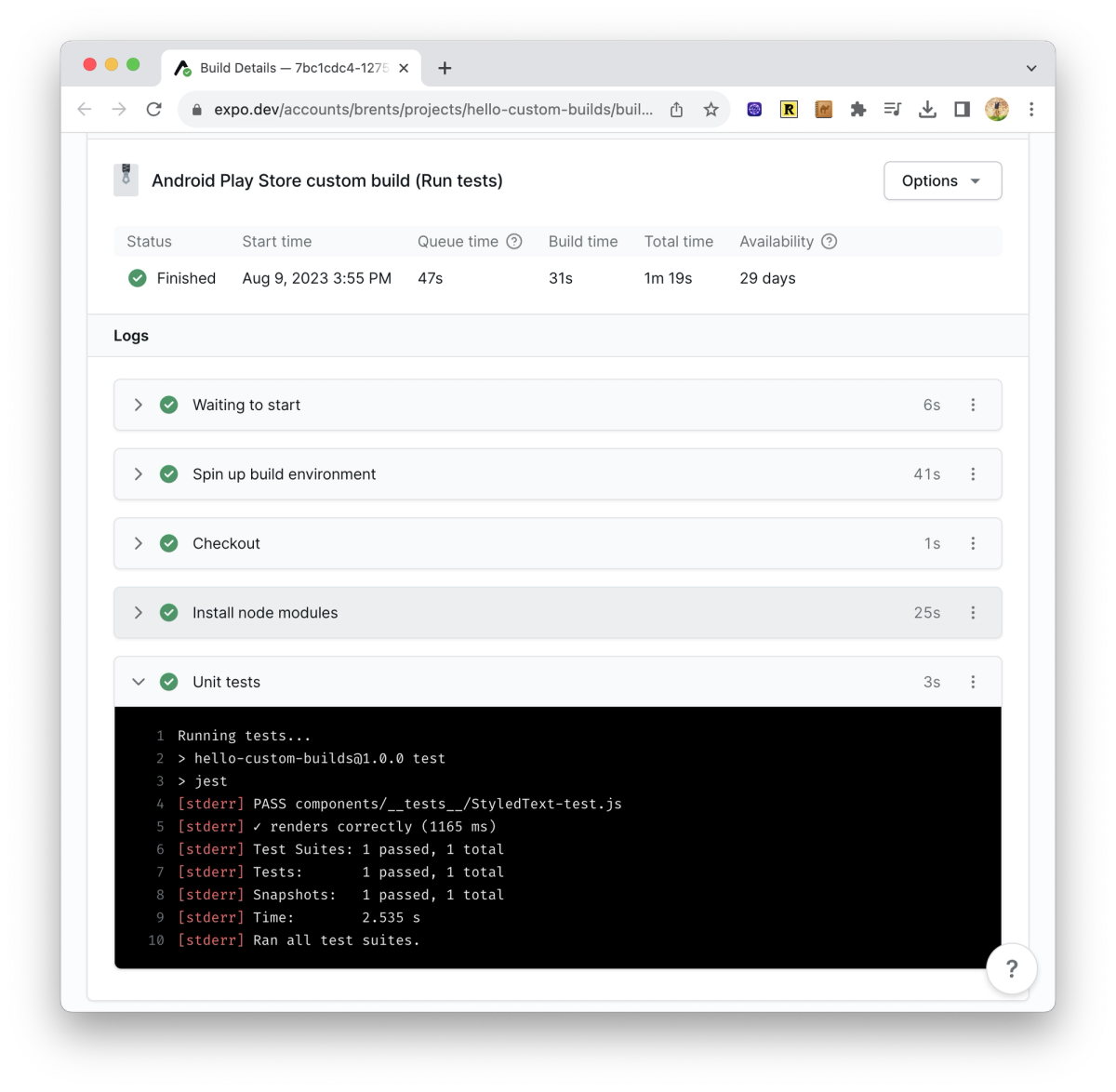Click the Chrome profile avatar picture

(x=996, y=109)
